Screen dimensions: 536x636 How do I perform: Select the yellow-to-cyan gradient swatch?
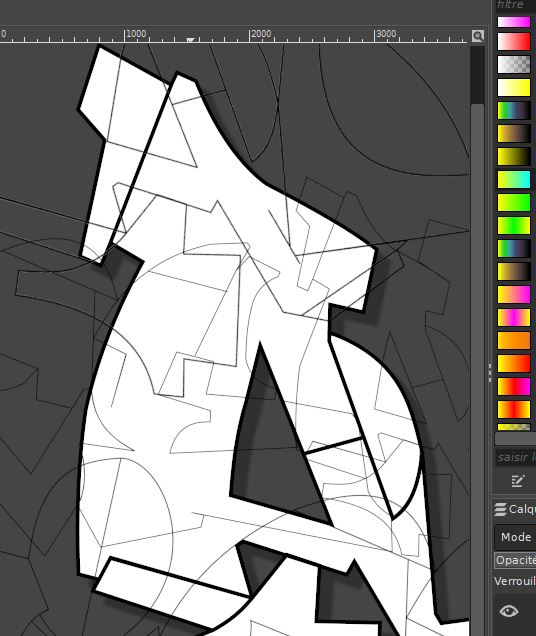click(x=514, y=179)
